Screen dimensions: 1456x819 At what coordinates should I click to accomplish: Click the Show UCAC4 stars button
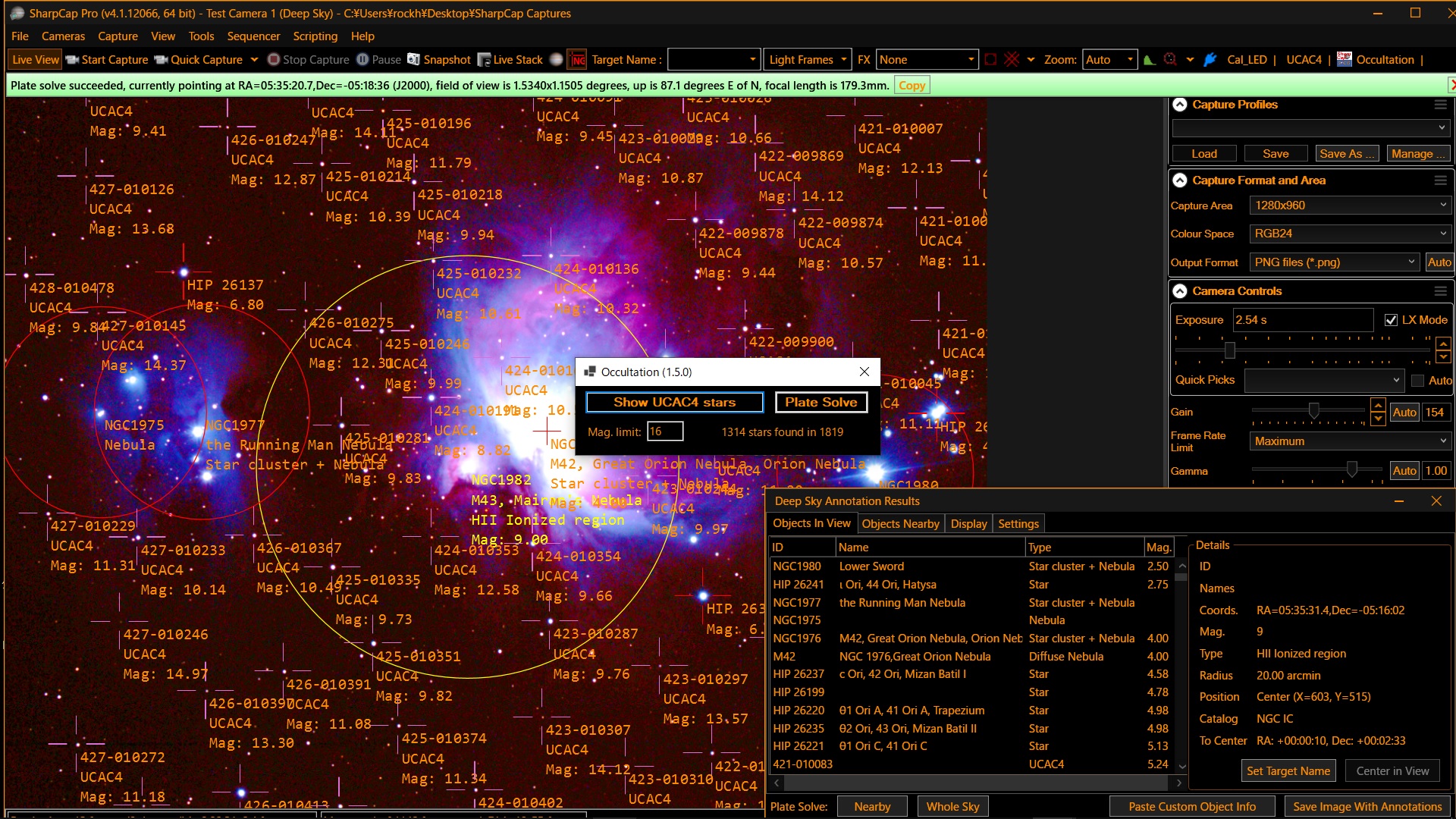coord(674,403)
